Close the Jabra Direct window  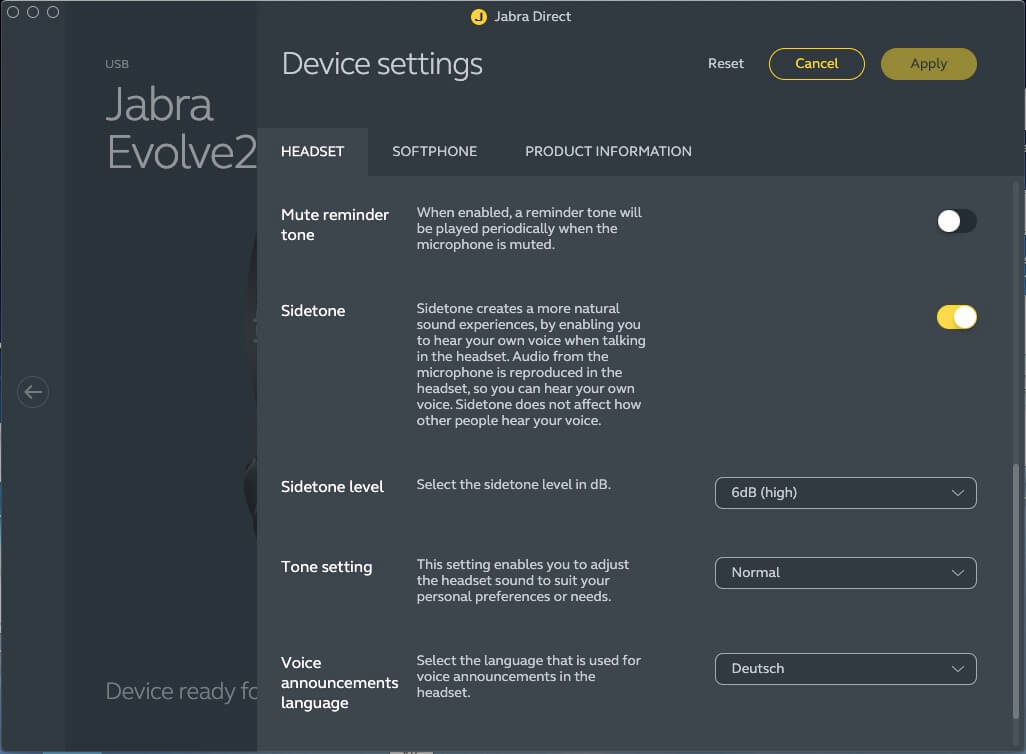[x=14, y=12]
